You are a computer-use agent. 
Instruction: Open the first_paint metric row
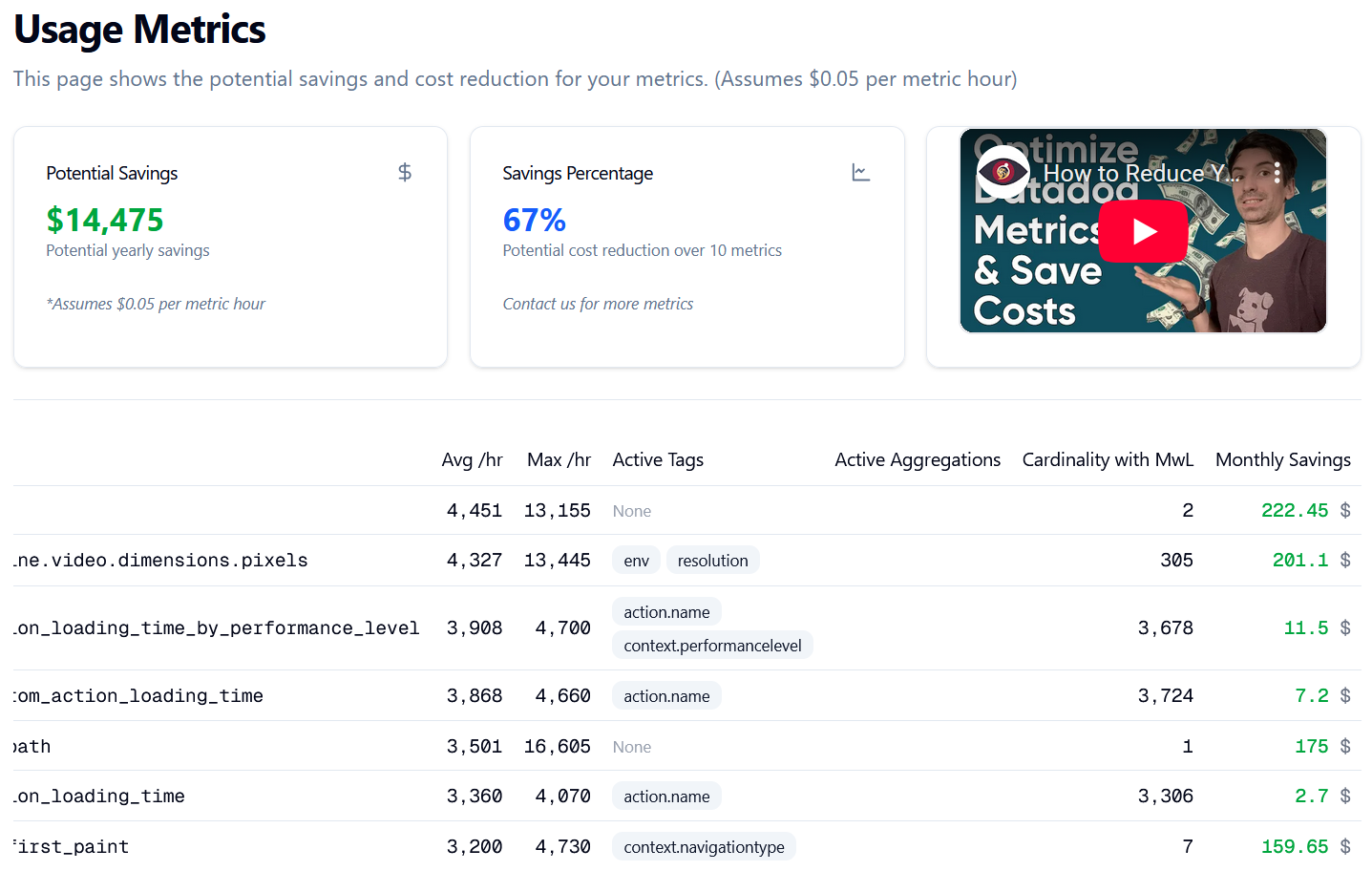pyautogui.click(x=73, y=847)
